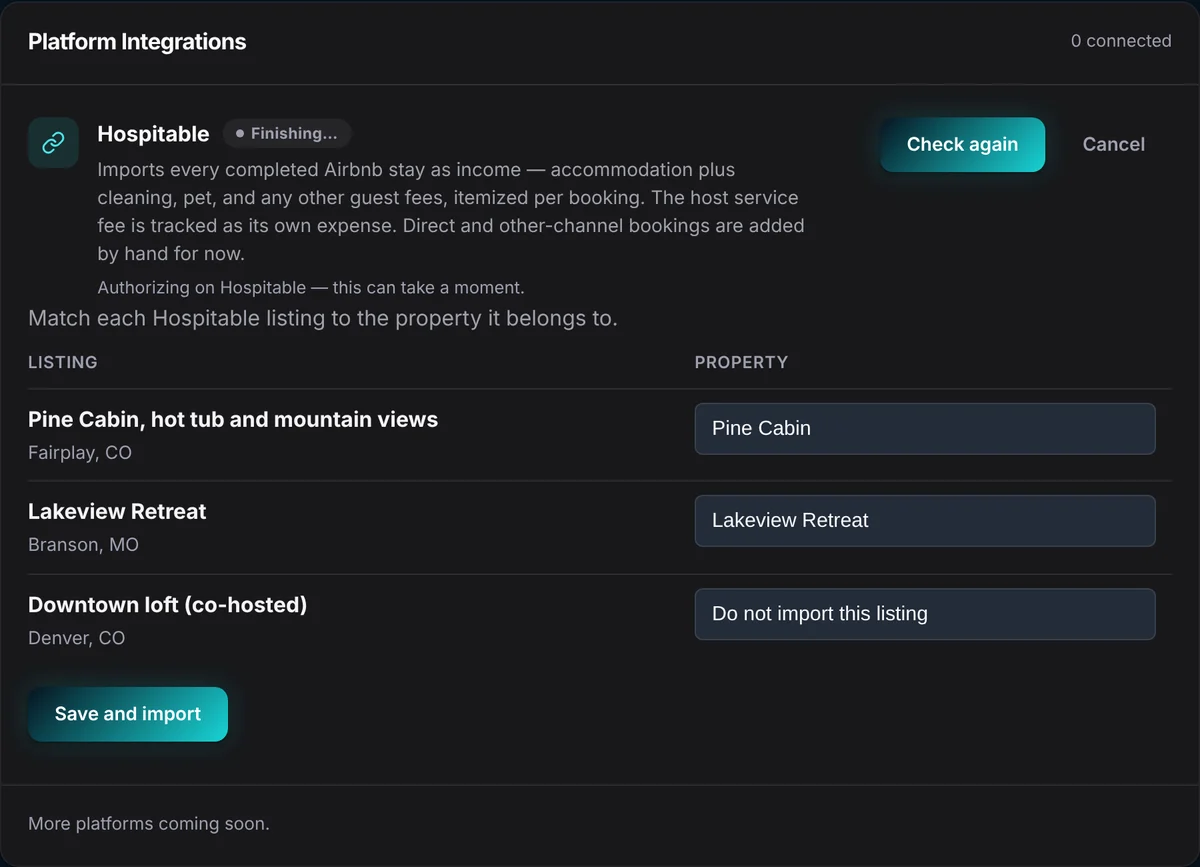Click the '0 connected' counter
1200x867 pixels.
pyautogui.click(x=1121, y=41)
